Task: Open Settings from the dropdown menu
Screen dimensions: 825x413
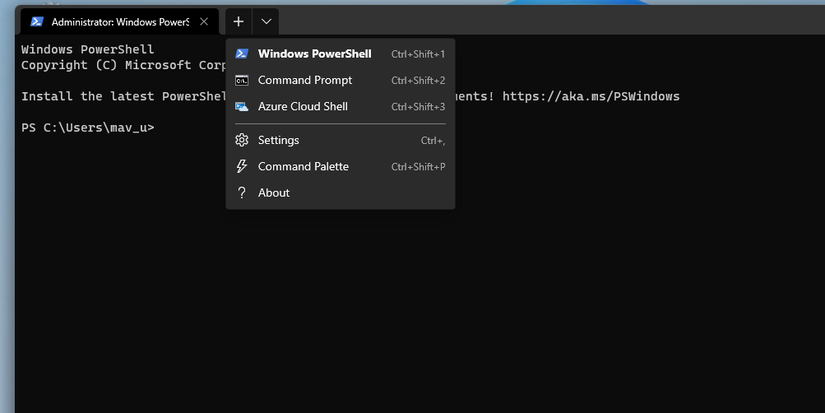Action: [x=278, y=140]
